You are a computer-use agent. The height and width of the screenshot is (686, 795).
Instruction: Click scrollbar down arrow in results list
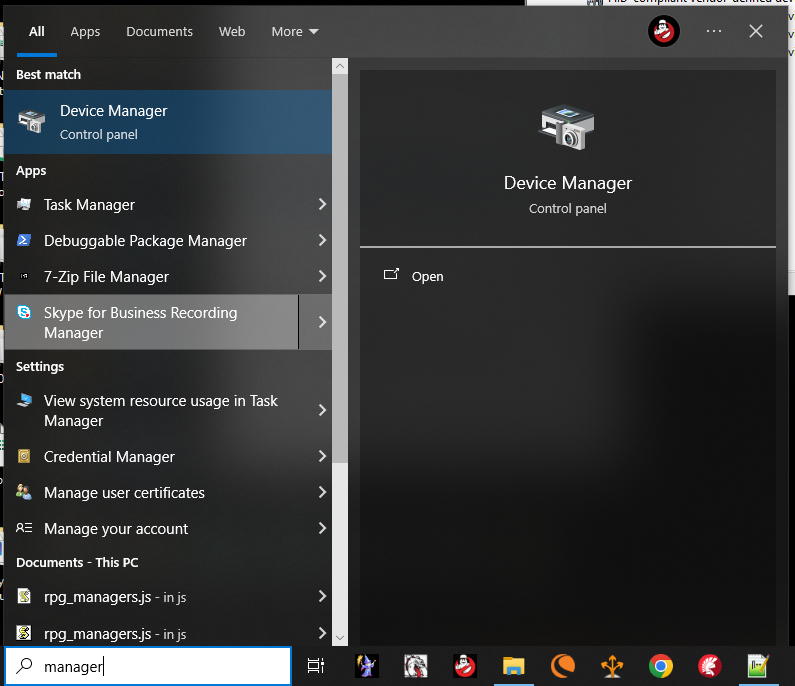(340, 638)
